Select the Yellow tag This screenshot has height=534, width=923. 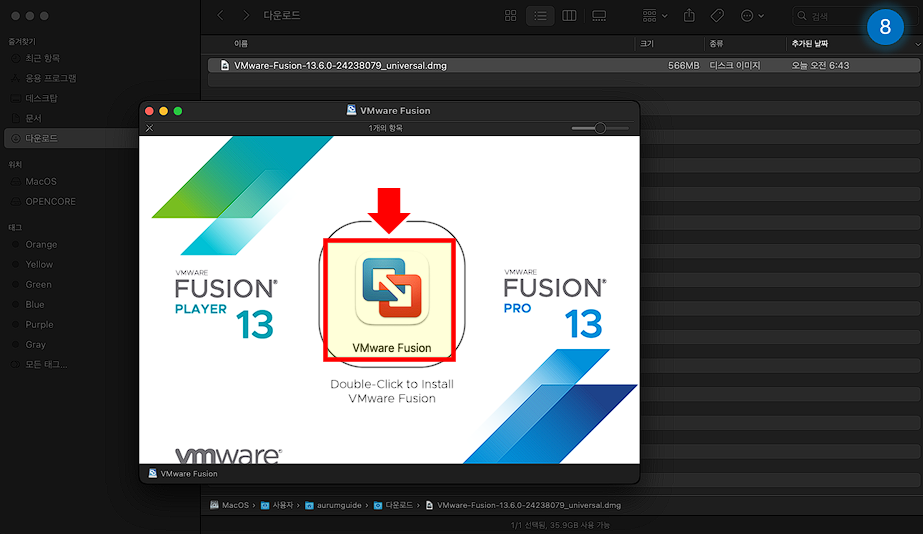[39, 264]
